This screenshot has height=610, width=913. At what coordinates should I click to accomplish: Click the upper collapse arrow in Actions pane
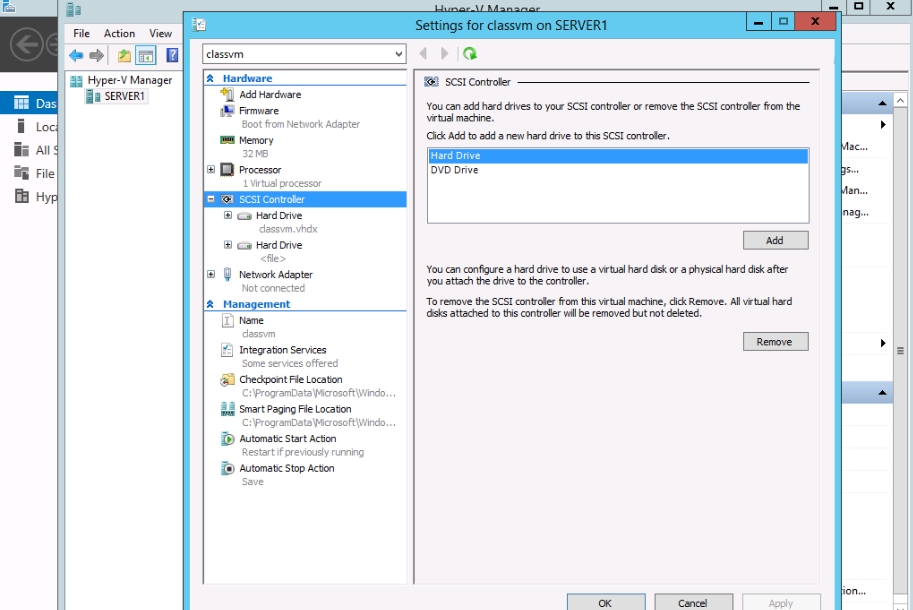(x=883, y=103)
